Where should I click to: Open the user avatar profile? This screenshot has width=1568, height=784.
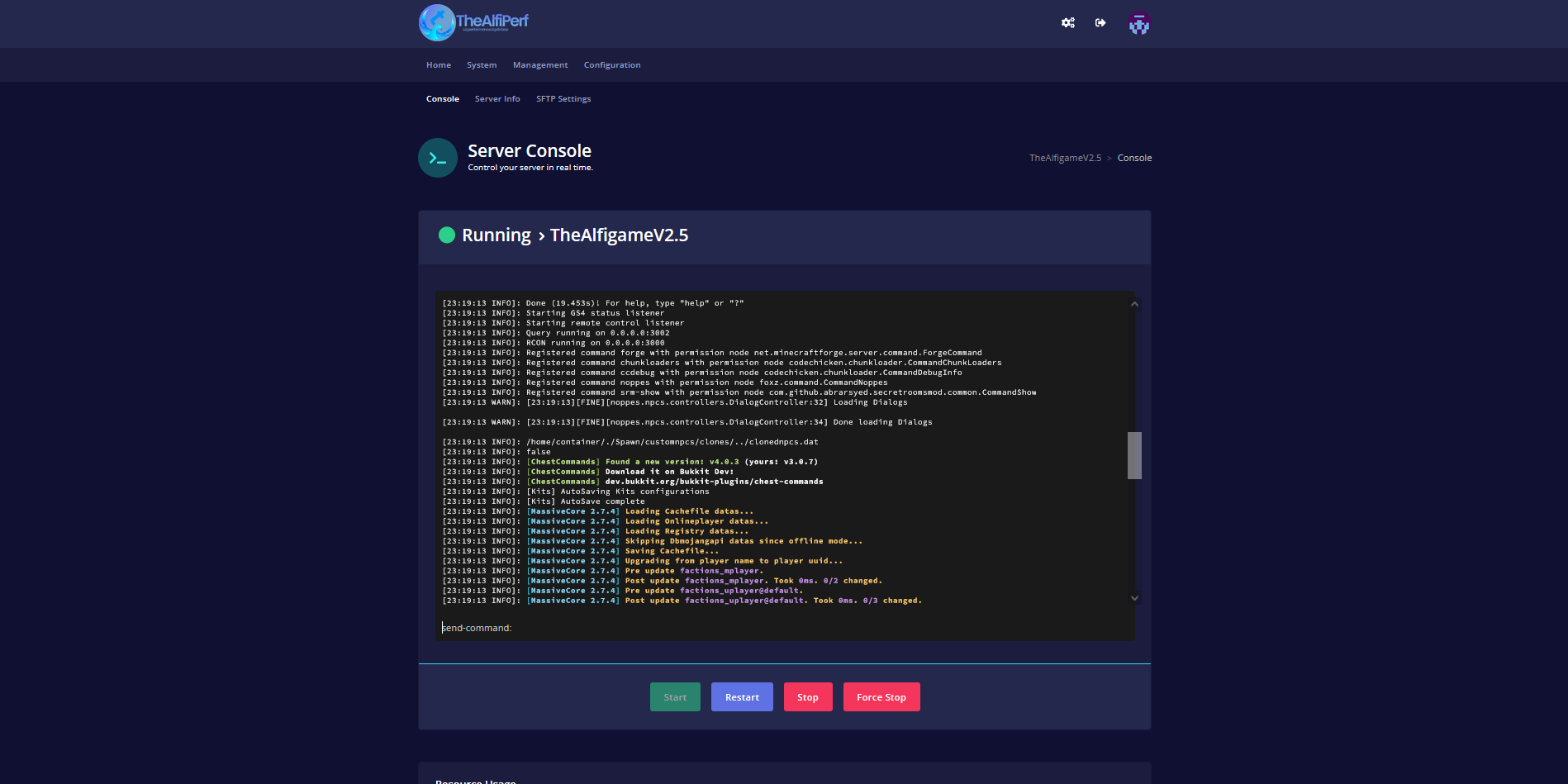(x=1139, y=23)
